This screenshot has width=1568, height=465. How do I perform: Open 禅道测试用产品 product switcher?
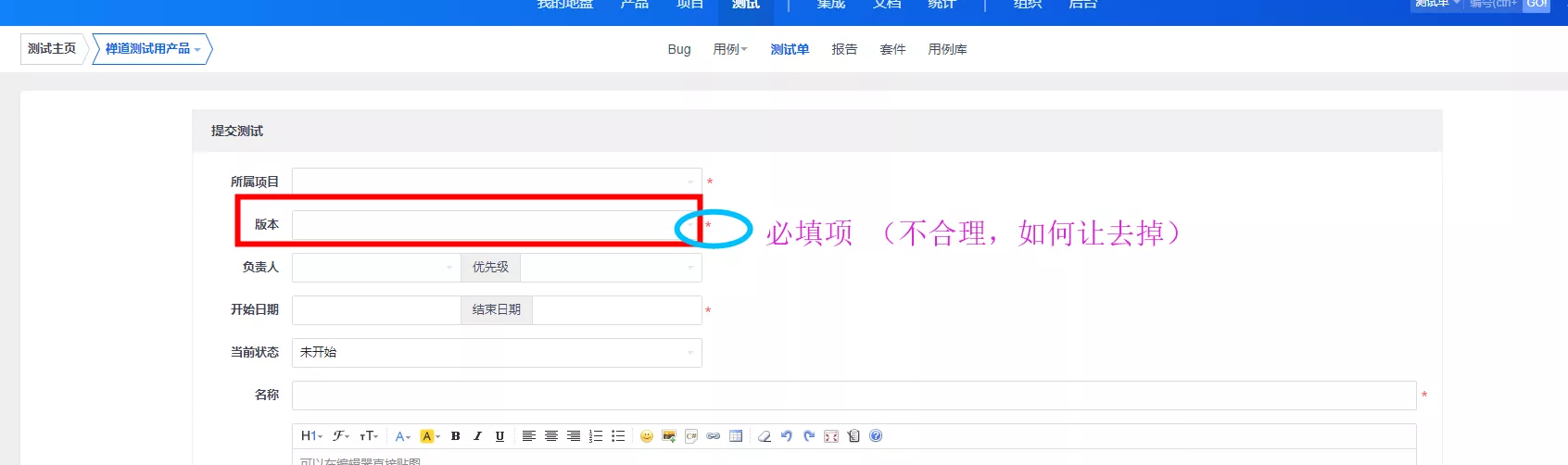[152, 49]
